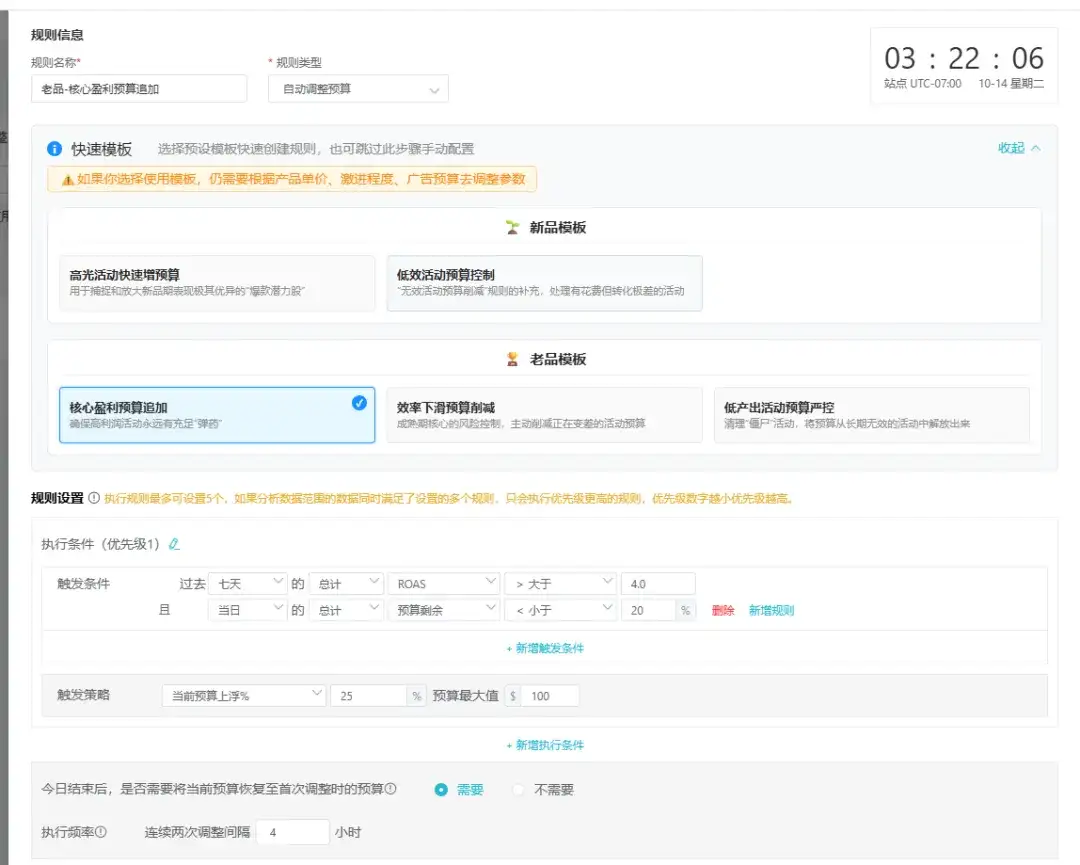Click the 03:22:06 site clock display
The width and height of the screenshot is (1080, 865).
[x=964, y=59]
